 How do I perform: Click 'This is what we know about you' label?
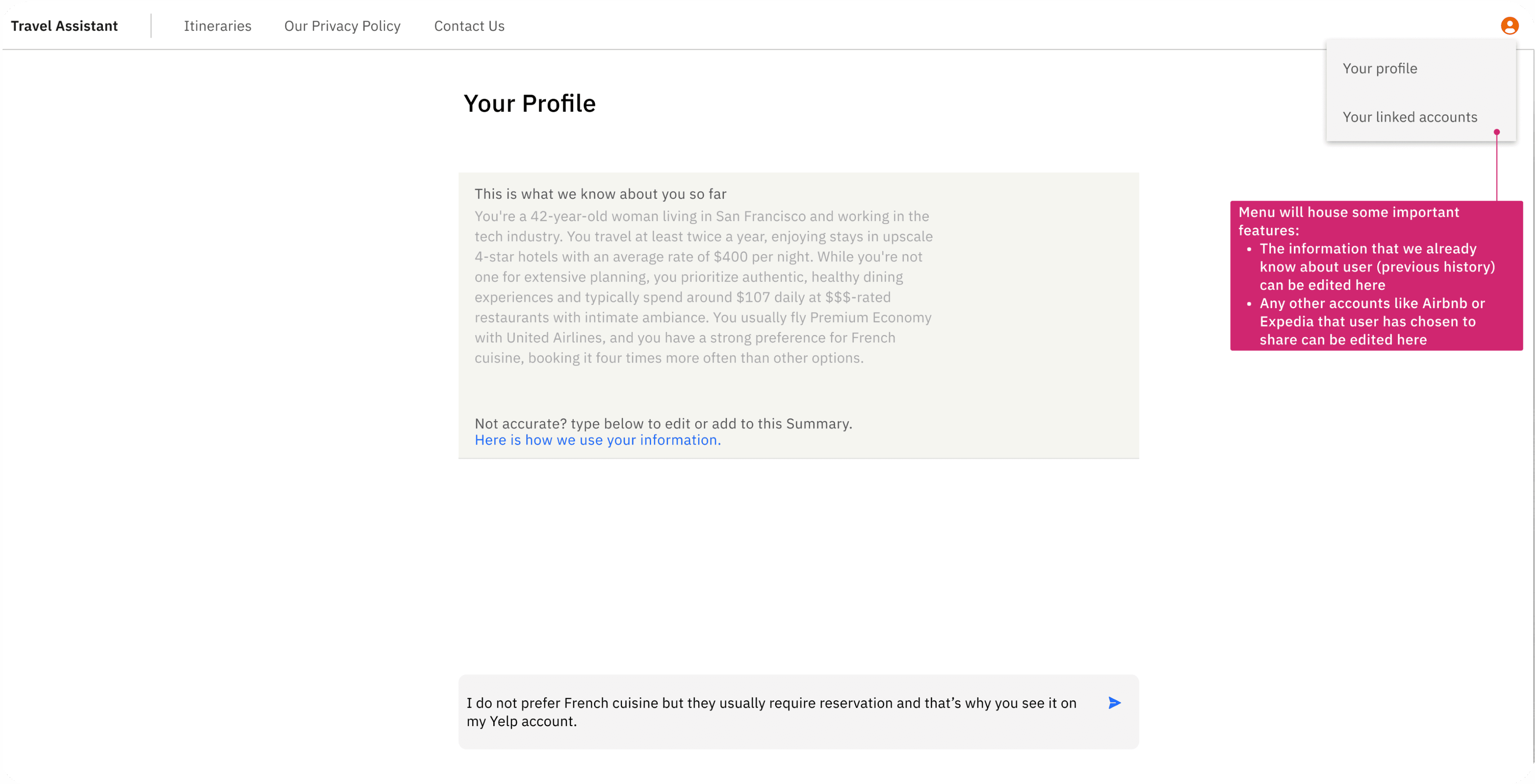pos(600,194)
